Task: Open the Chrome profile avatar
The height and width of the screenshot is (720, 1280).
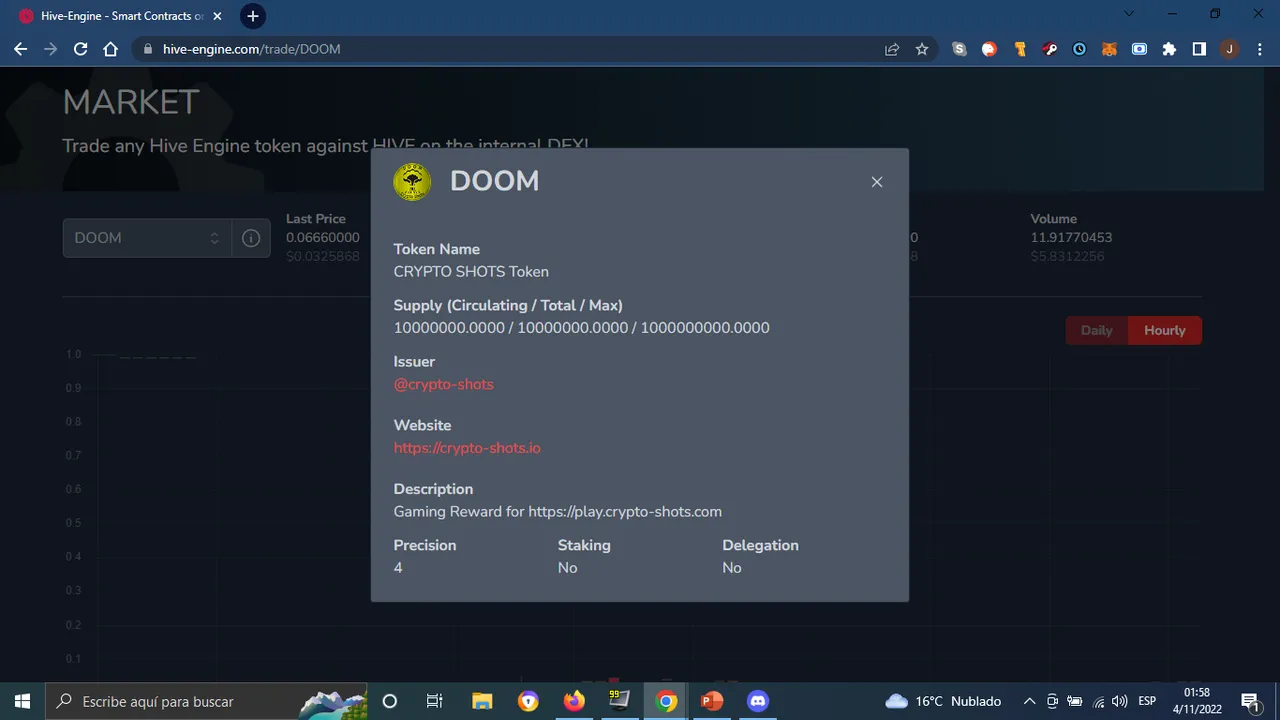Action: pos(1229,49)
